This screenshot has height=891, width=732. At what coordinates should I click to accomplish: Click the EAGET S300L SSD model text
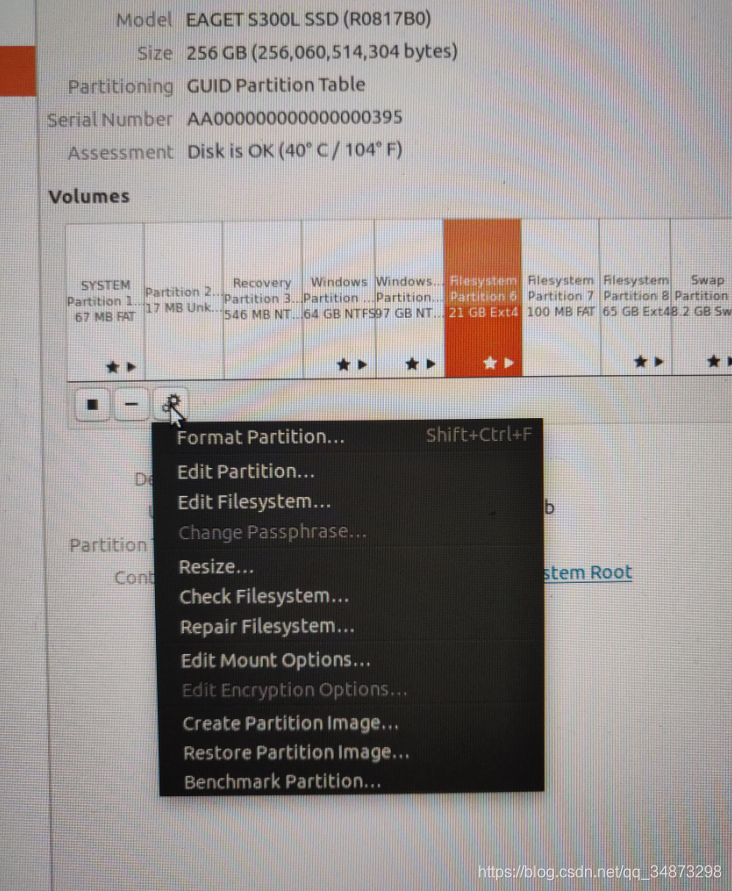tap(309, 19)
